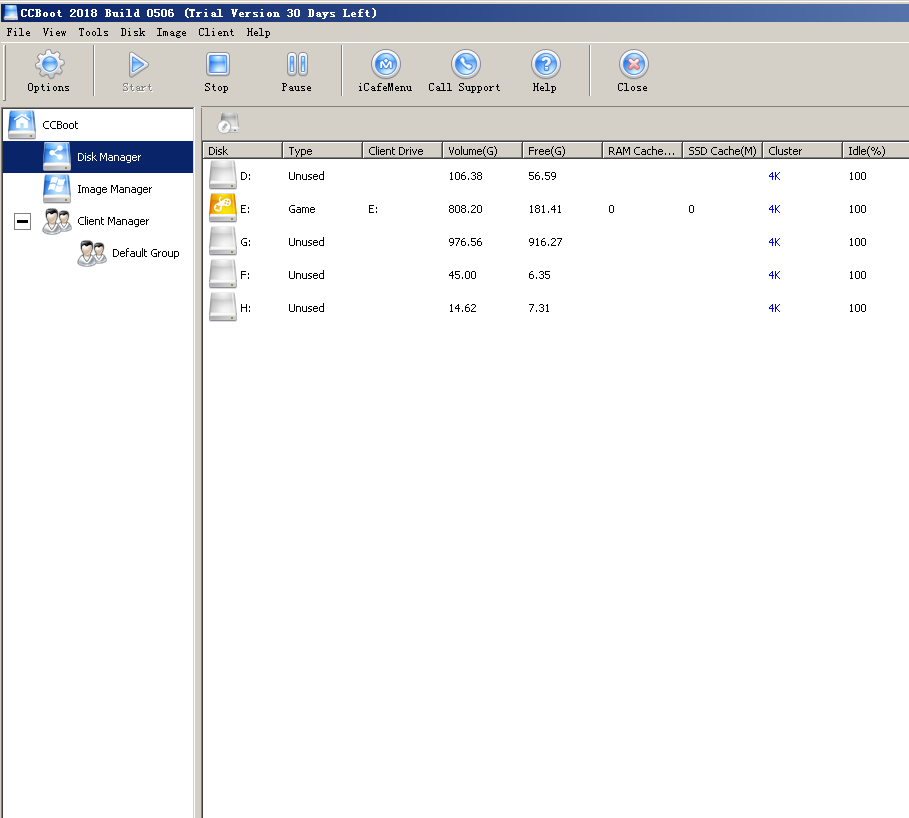Viewport: 909px width, 818px height.
Task: Click the Unused type cell for D:
Action: (306, 176)
